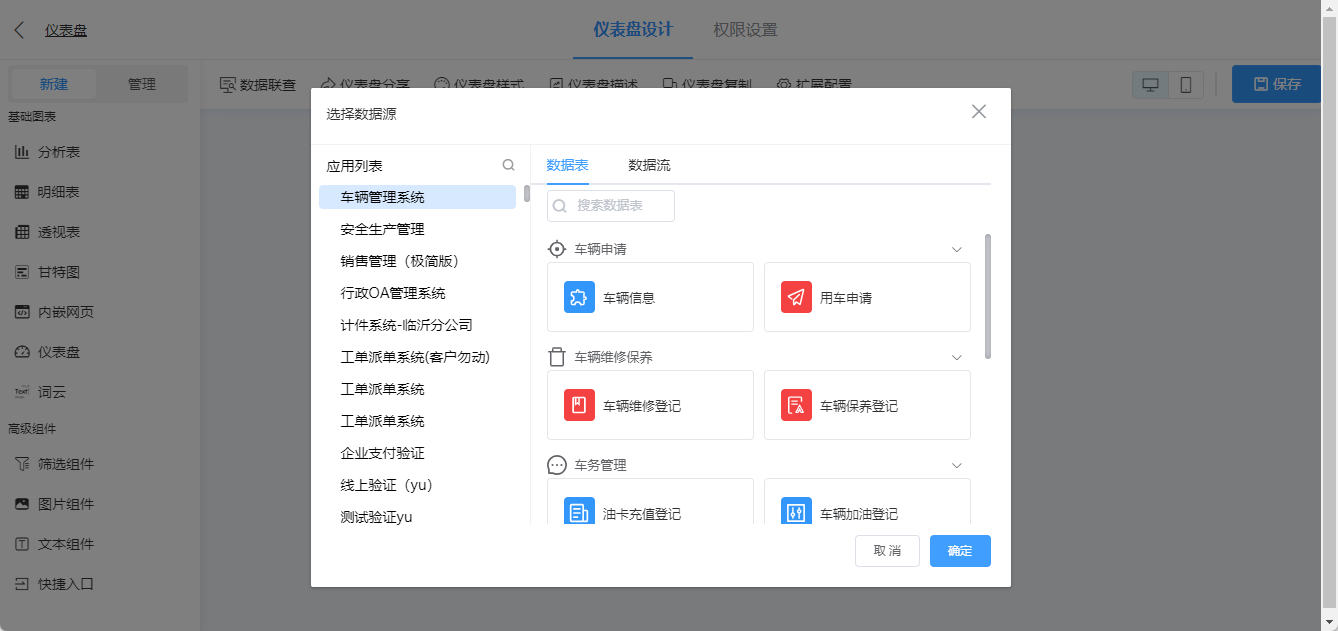The width and height of the screenshot is (1338, 631).
Task: Switch to mobile preview mode
Action: (1186, 84)
